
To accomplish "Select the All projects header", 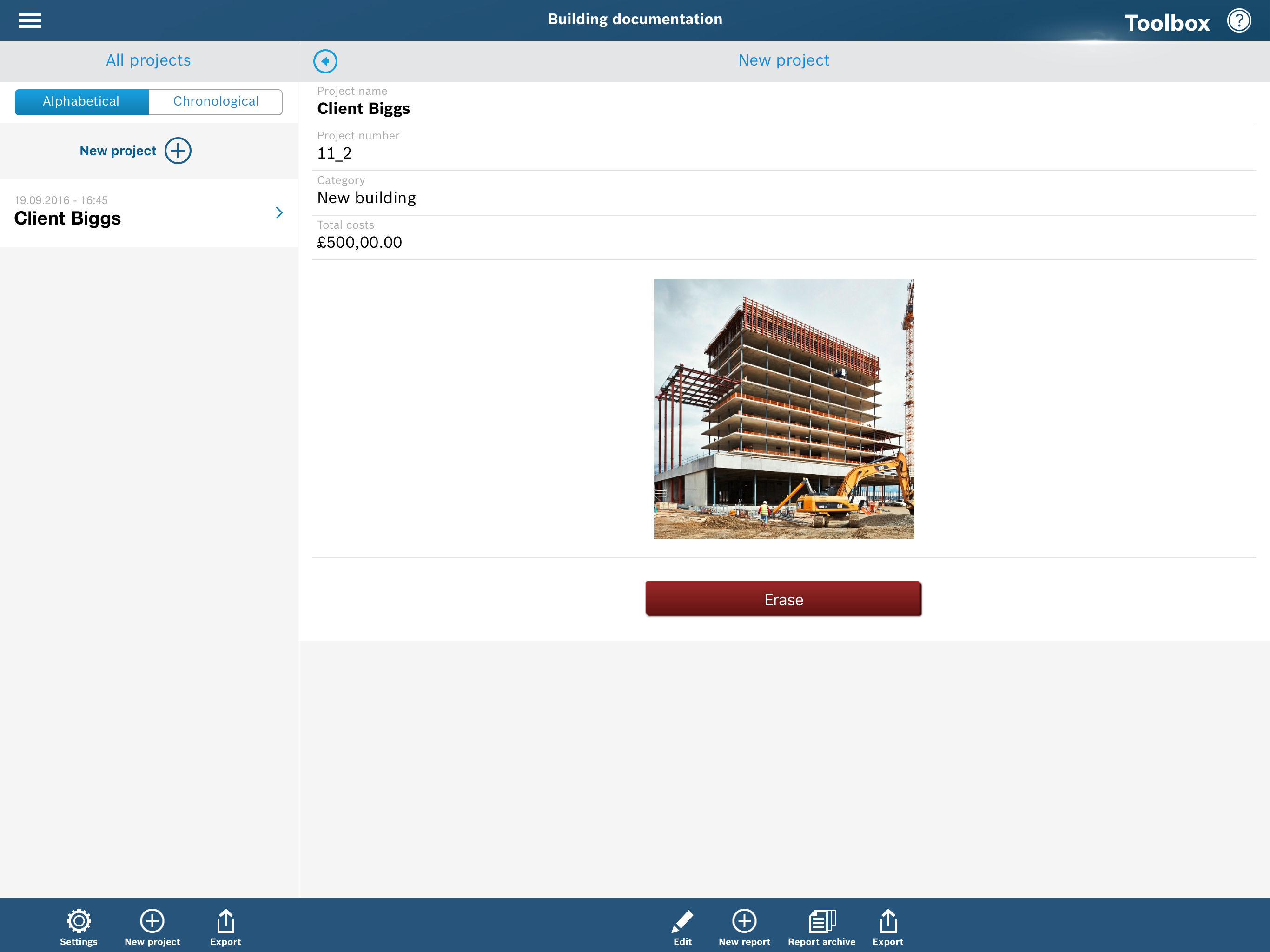I will (148, 60).
